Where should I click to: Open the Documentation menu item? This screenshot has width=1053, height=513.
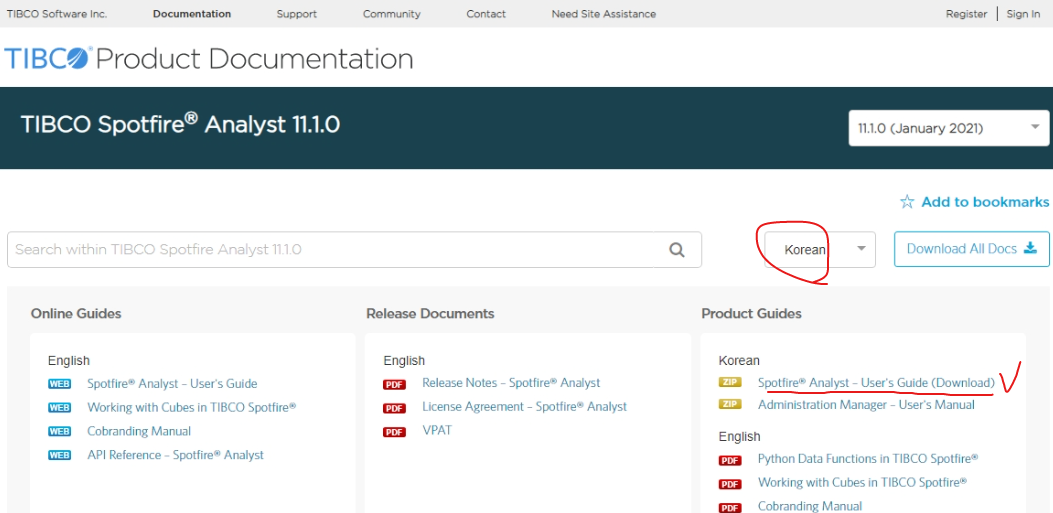tap(192, 13)
